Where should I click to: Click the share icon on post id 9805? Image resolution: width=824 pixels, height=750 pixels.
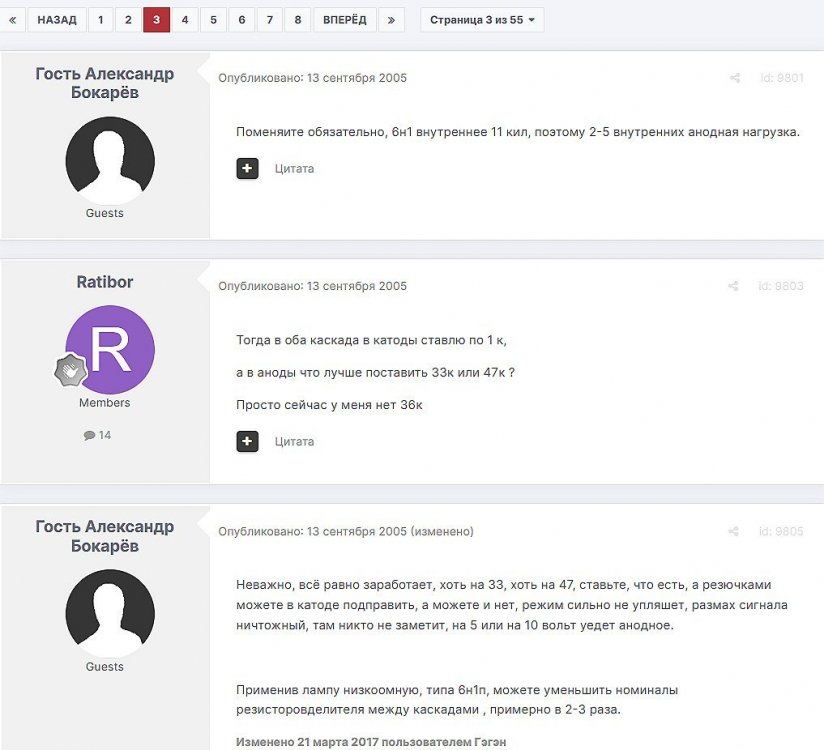click(x=734, y=532)
